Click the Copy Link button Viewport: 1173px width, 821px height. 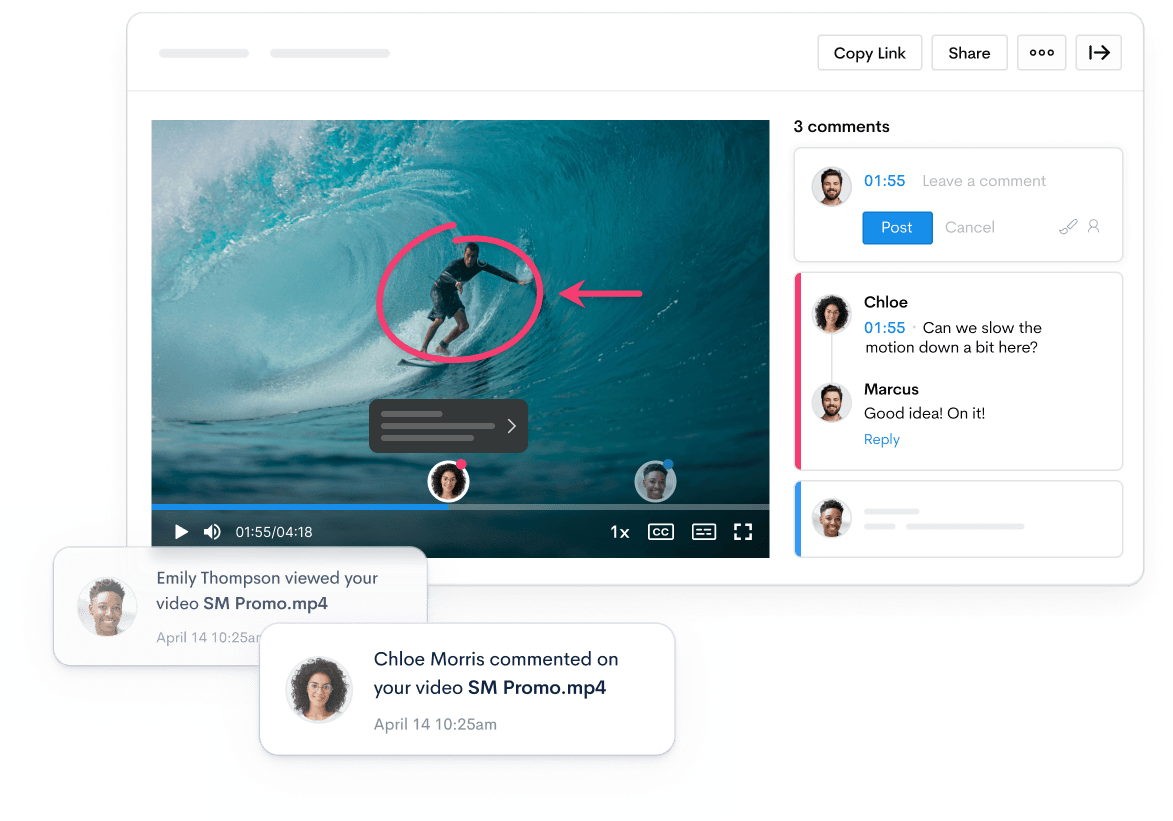pos(869,53)
